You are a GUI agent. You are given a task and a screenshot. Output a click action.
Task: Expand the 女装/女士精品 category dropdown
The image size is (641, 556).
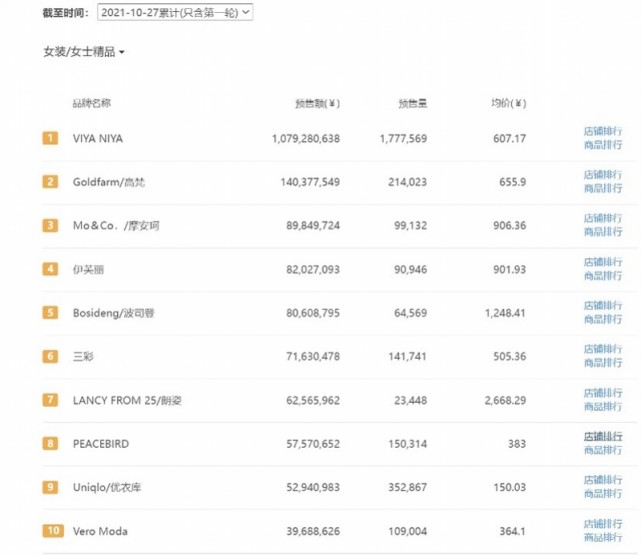coord(84,52)
